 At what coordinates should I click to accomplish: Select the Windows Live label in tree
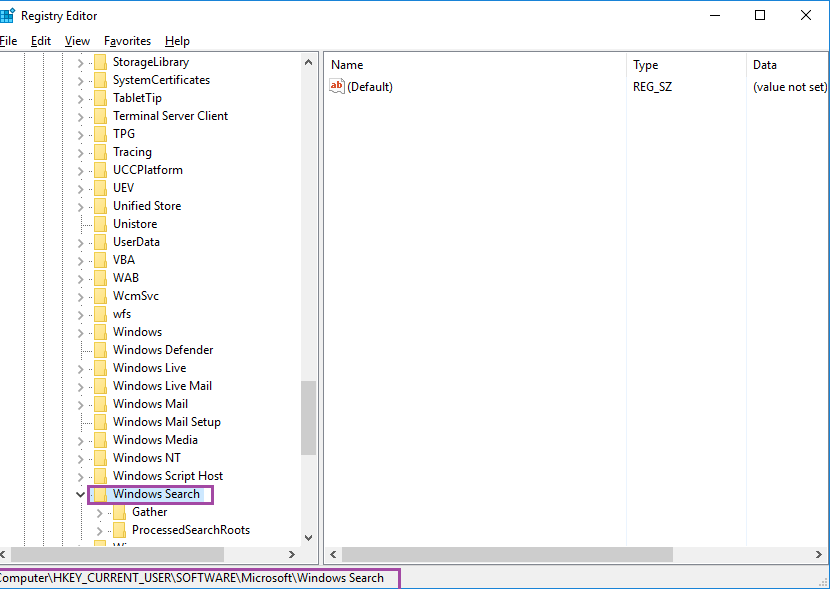click(149, 368)
